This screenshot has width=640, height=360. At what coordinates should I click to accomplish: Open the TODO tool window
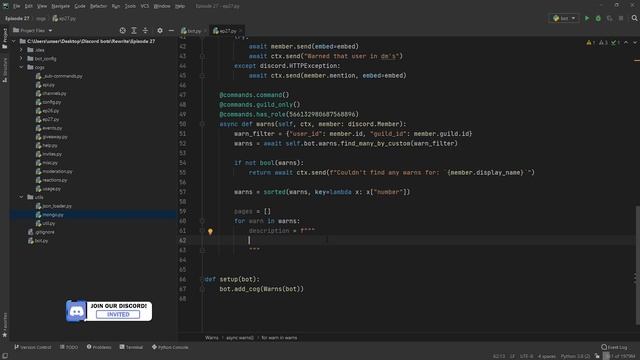pos(69,347)
